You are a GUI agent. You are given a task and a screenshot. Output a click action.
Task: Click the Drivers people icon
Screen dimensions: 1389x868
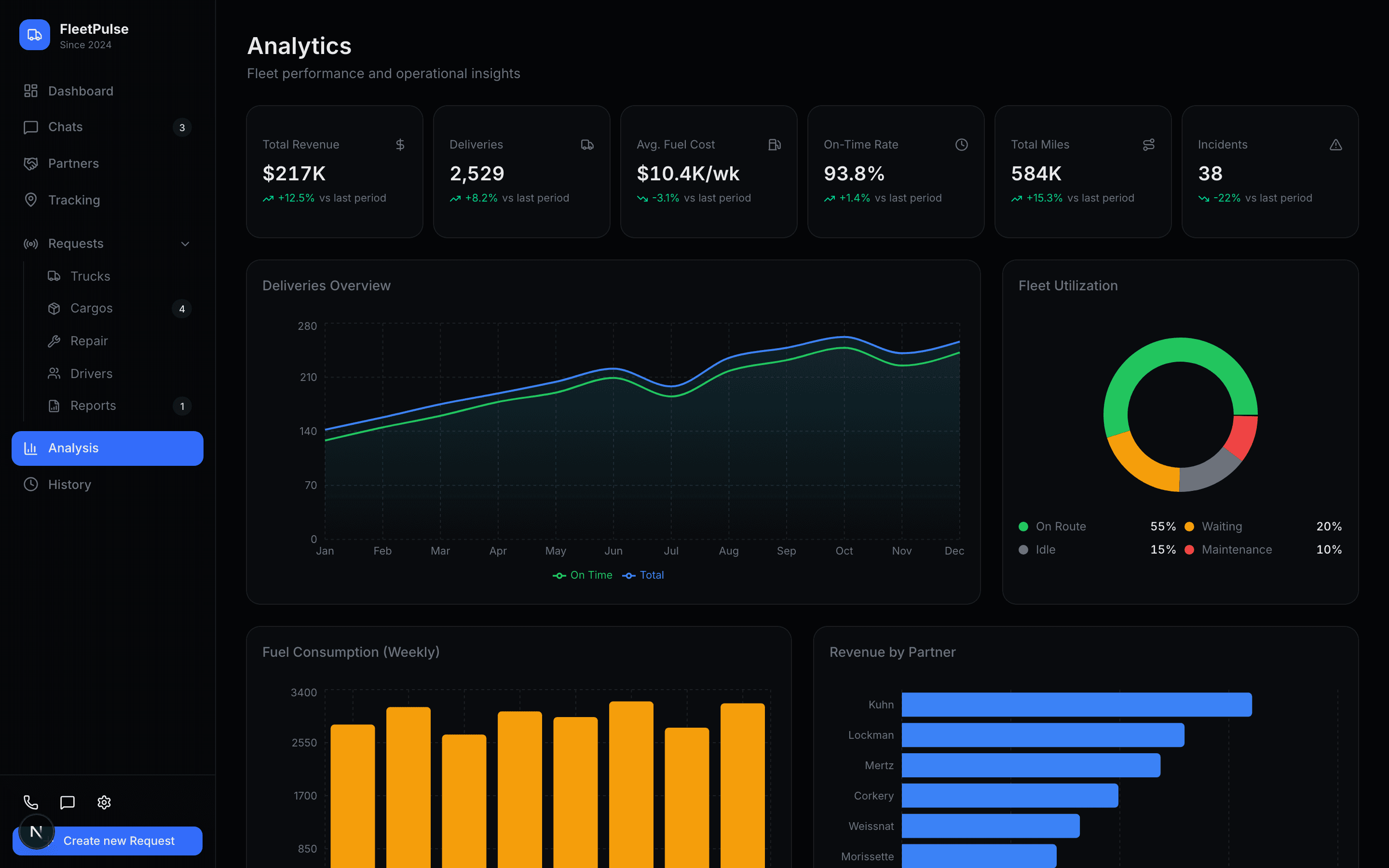(x=54, y=374)
